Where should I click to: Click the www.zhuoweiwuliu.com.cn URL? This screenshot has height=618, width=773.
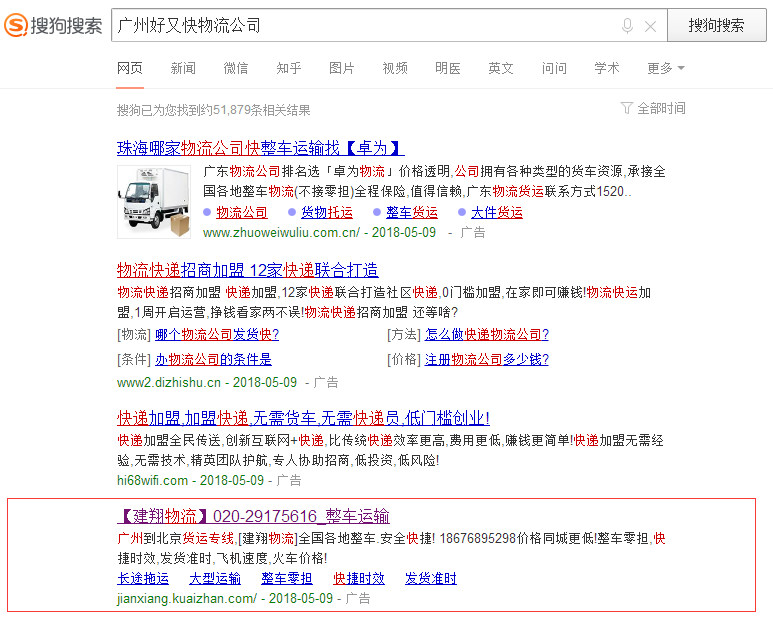[281, 233]
